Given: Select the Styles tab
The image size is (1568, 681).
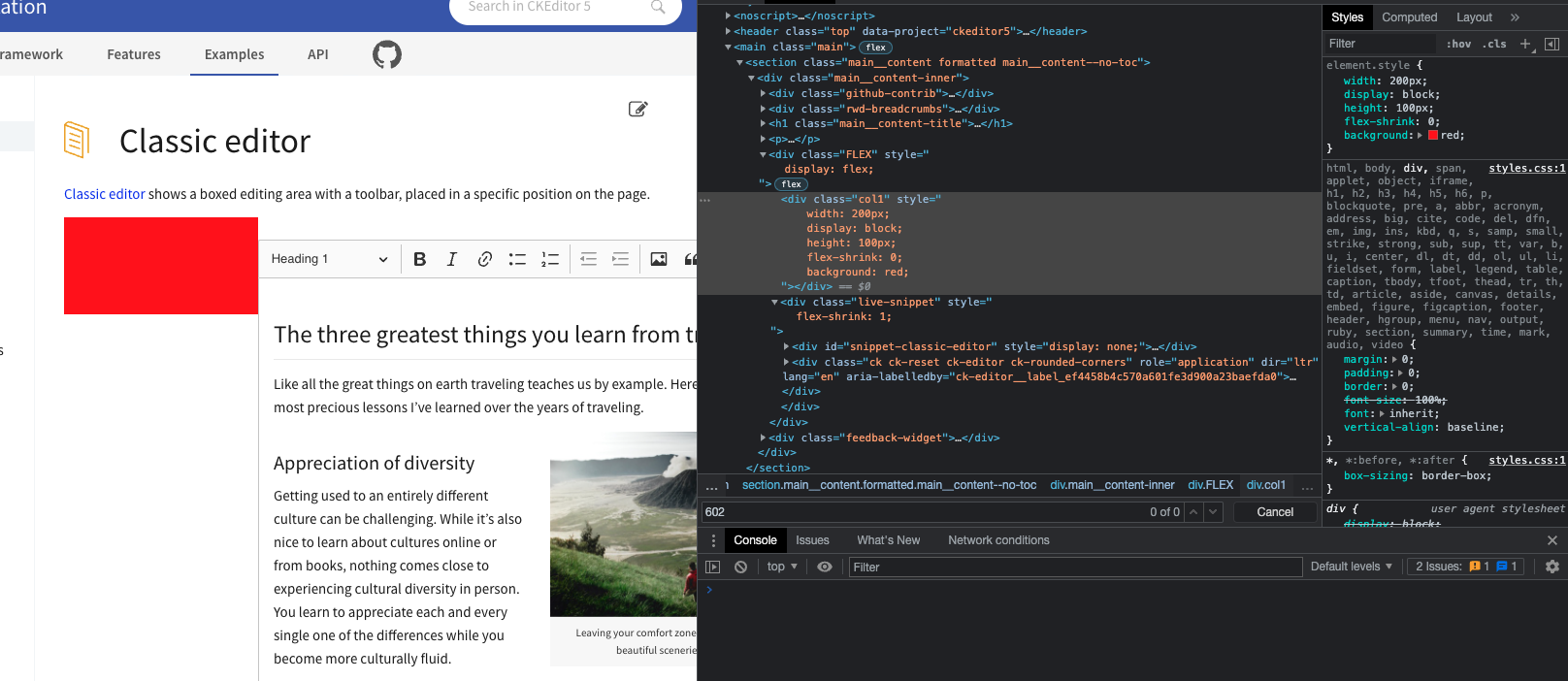Looking at the screenshot, I should point(1347,17).
